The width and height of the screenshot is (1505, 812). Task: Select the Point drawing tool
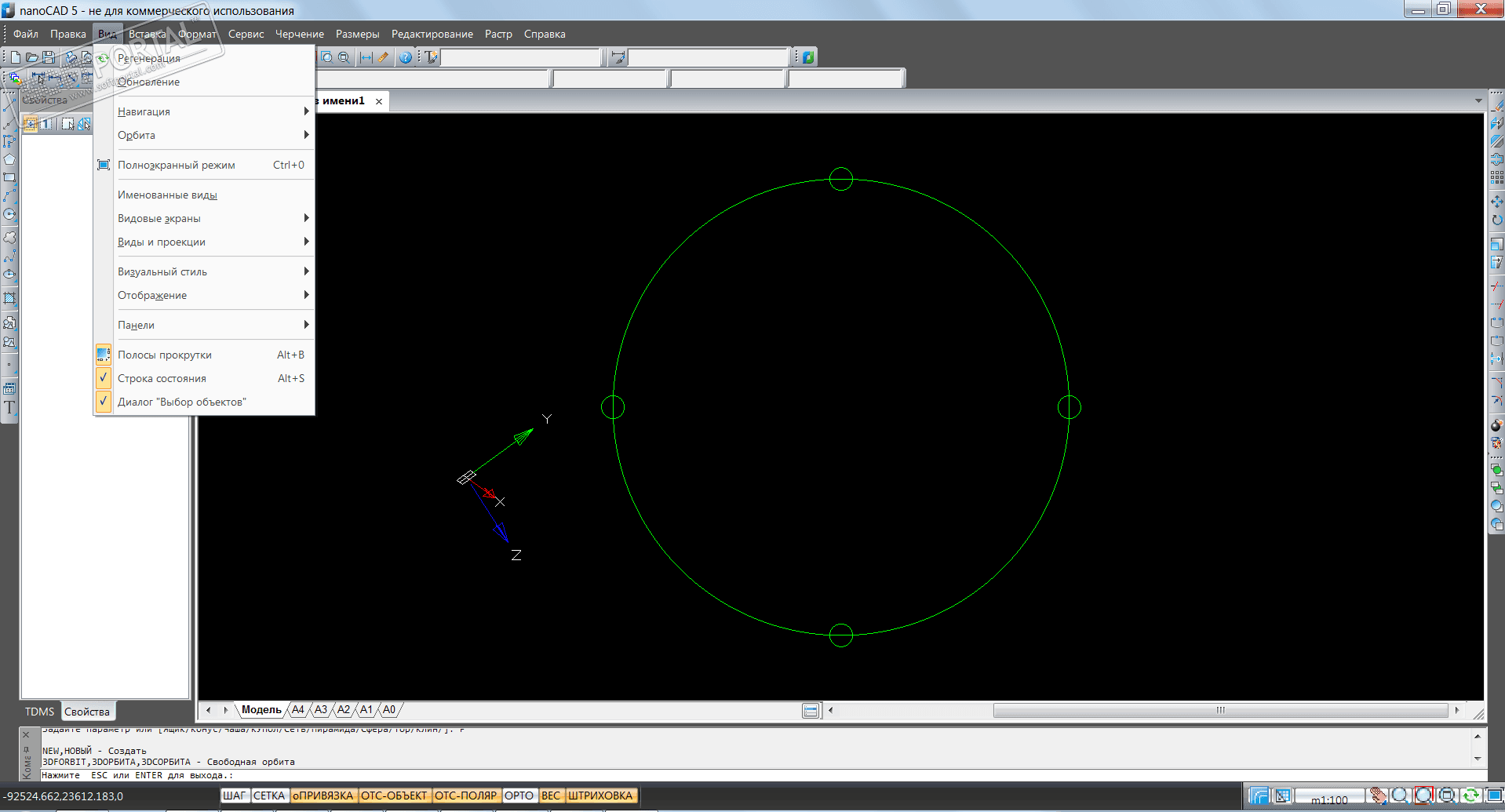[9, 365]
